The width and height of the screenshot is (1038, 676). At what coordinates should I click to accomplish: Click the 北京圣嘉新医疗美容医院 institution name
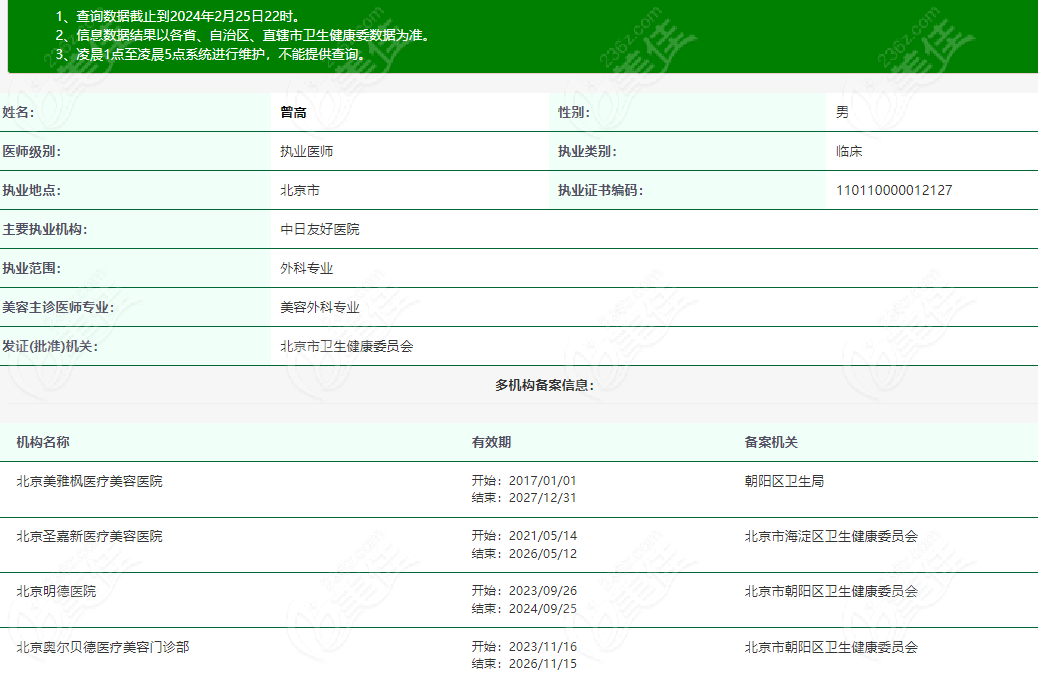(89, 536)
